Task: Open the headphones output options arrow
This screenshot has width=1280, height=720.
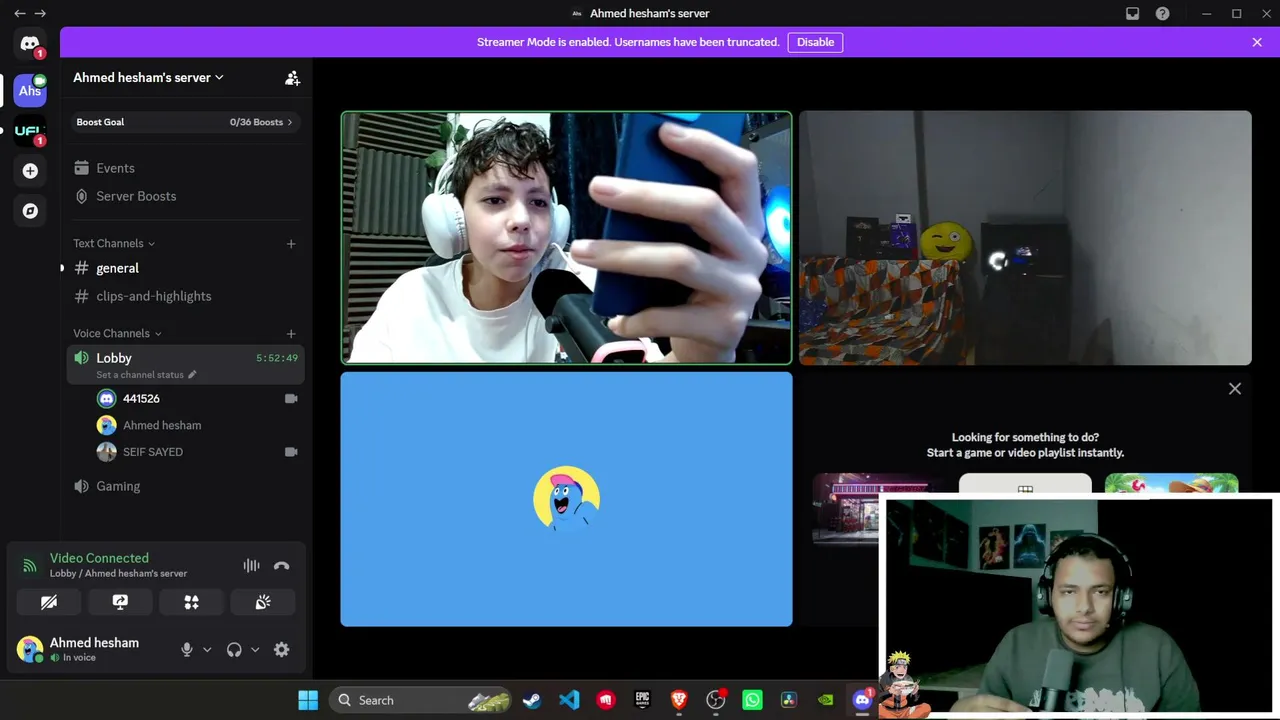Action: point(255,650)
